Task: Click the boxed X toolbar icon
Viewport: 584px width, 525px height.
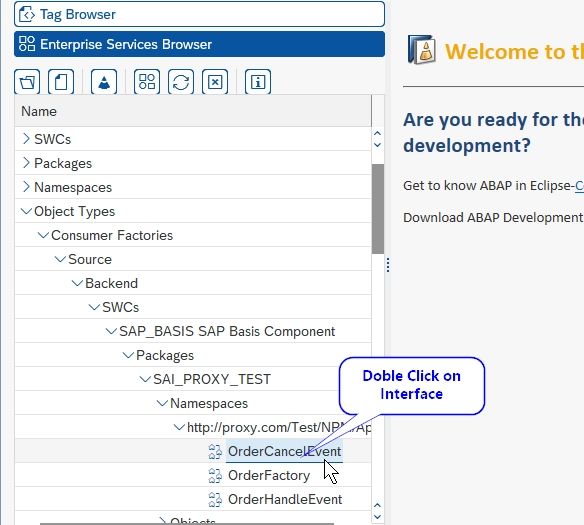Action: click(215, 82)
